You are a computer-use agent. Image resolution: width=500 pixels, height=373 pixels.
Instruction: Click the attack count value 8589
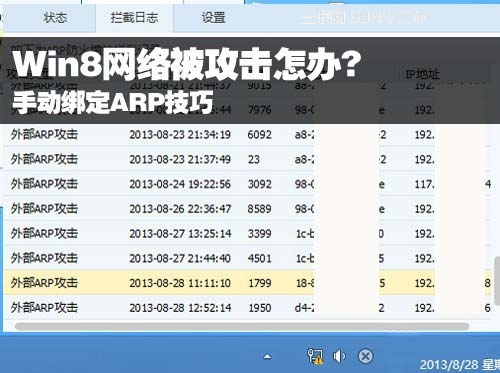[x=259, y=209]
